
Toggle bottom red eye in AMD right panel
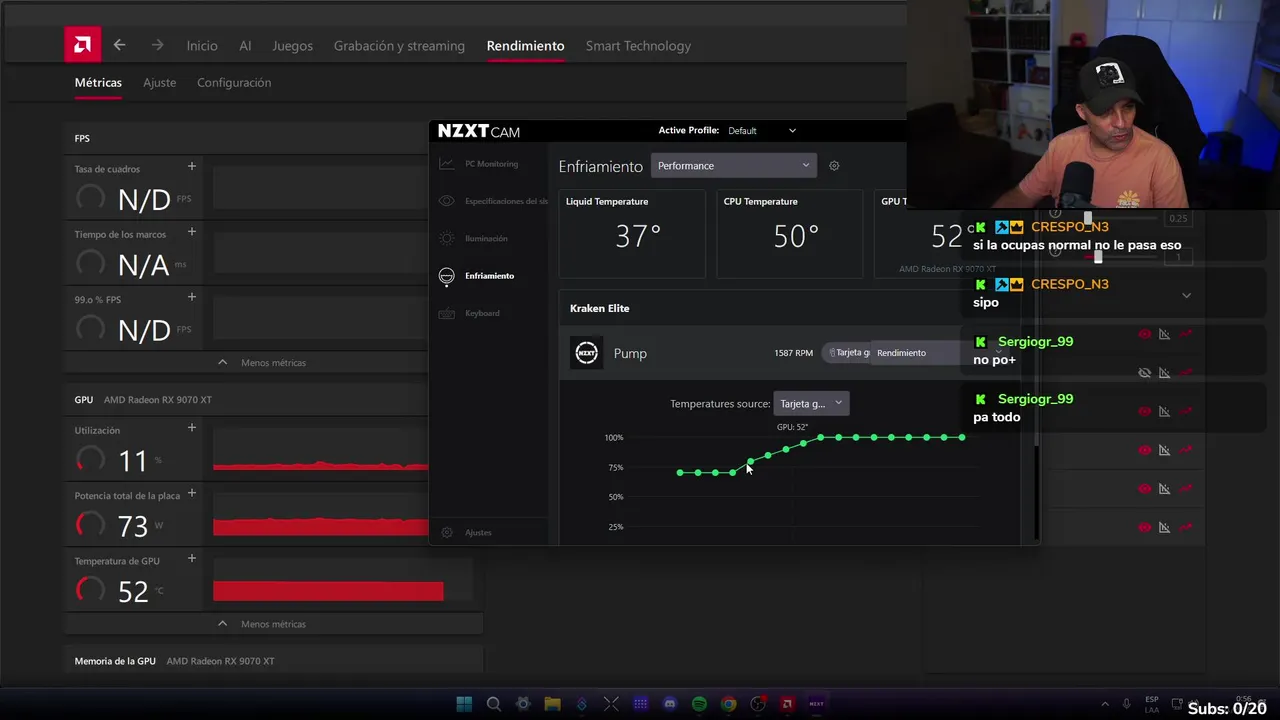(x=1145, y=527)
